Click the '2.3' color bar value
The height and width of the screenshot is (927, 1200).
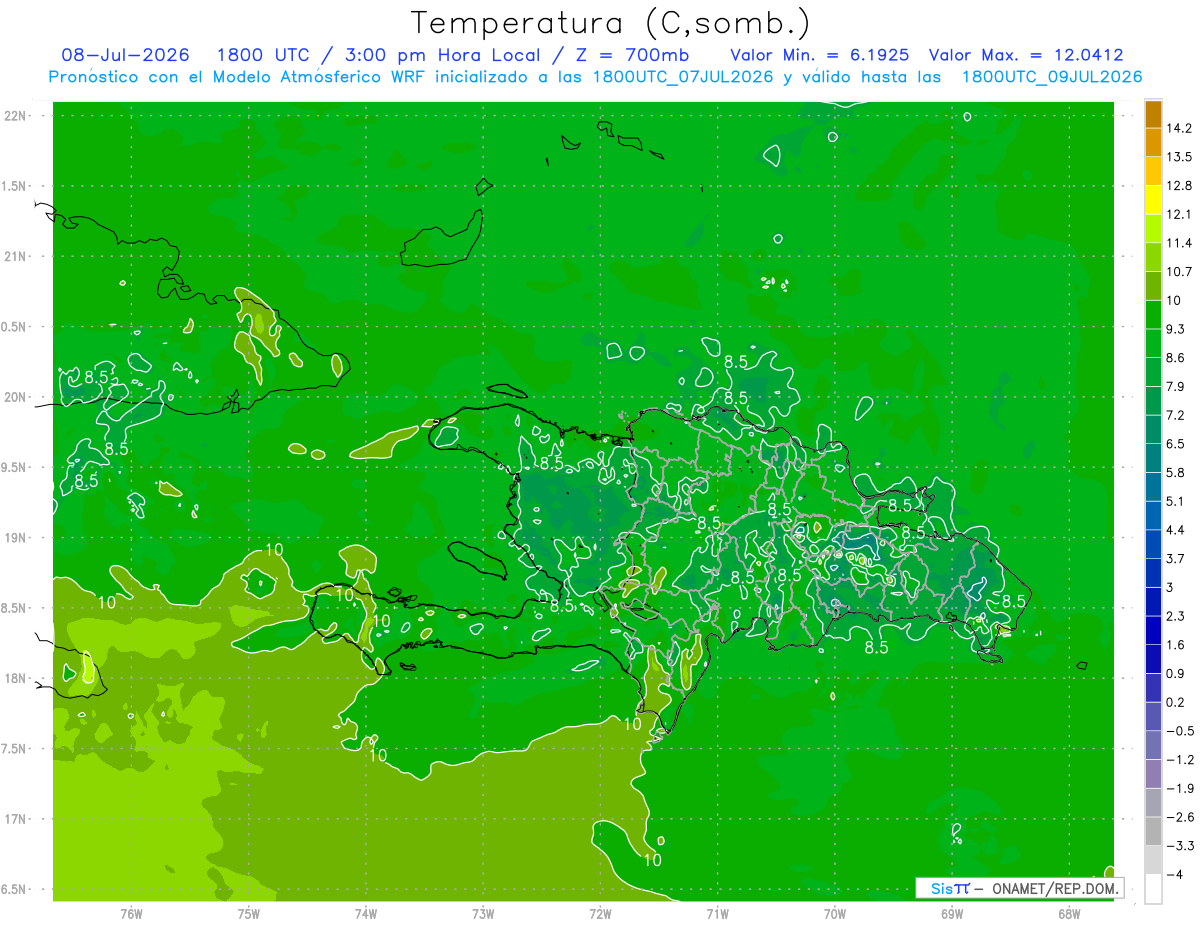[x=1177, y=616]
